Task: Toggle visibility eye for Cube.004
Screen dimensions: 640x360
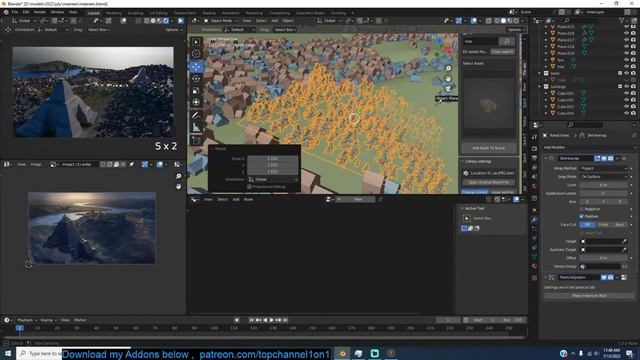Action: [627, 113]
